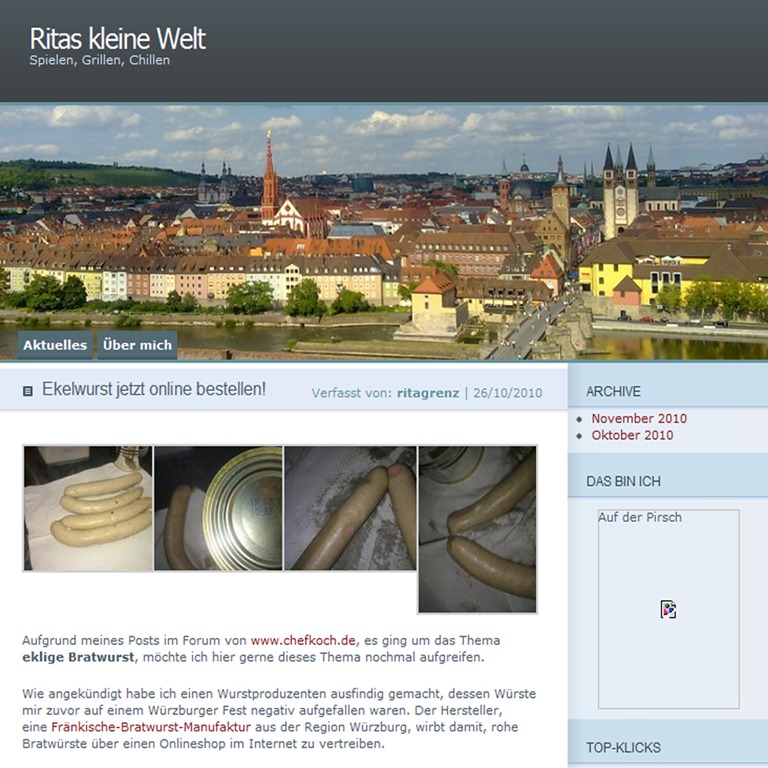The height and width of the screenshot is (768, 768).
Task: Open the first thumbnail of stacked sausages
Action: [88, 508]
